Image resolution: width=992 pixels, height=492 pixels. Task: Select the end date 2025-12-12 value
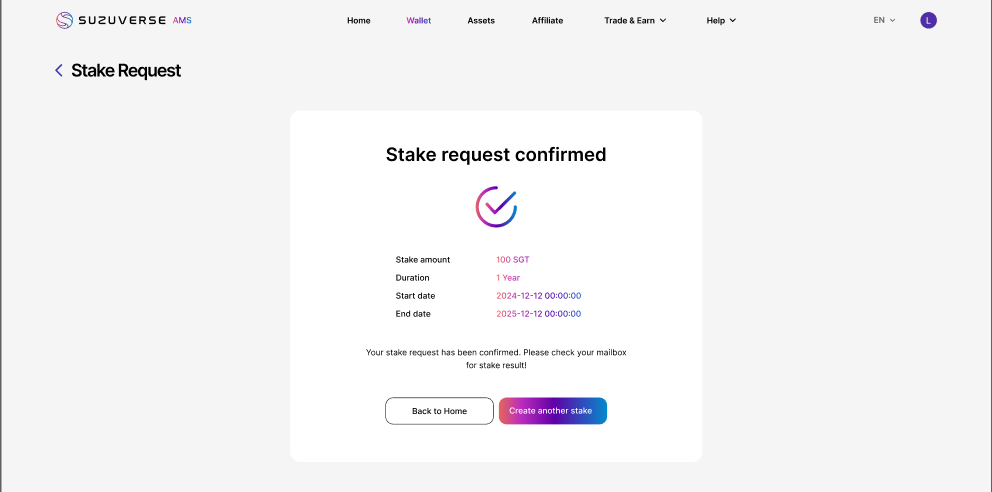click(538, 313)
